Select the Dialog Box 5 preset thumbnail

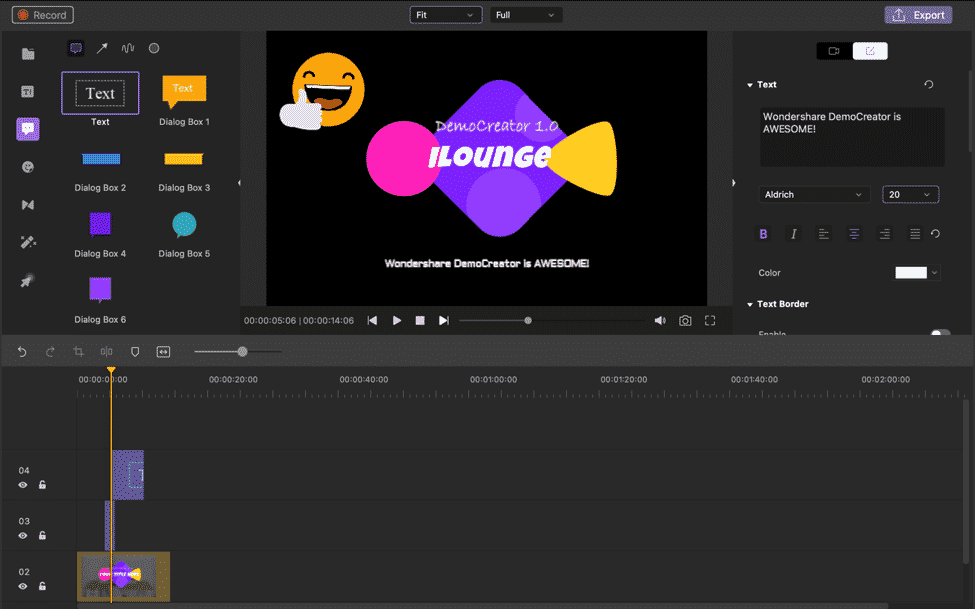[x=183, y=227]
